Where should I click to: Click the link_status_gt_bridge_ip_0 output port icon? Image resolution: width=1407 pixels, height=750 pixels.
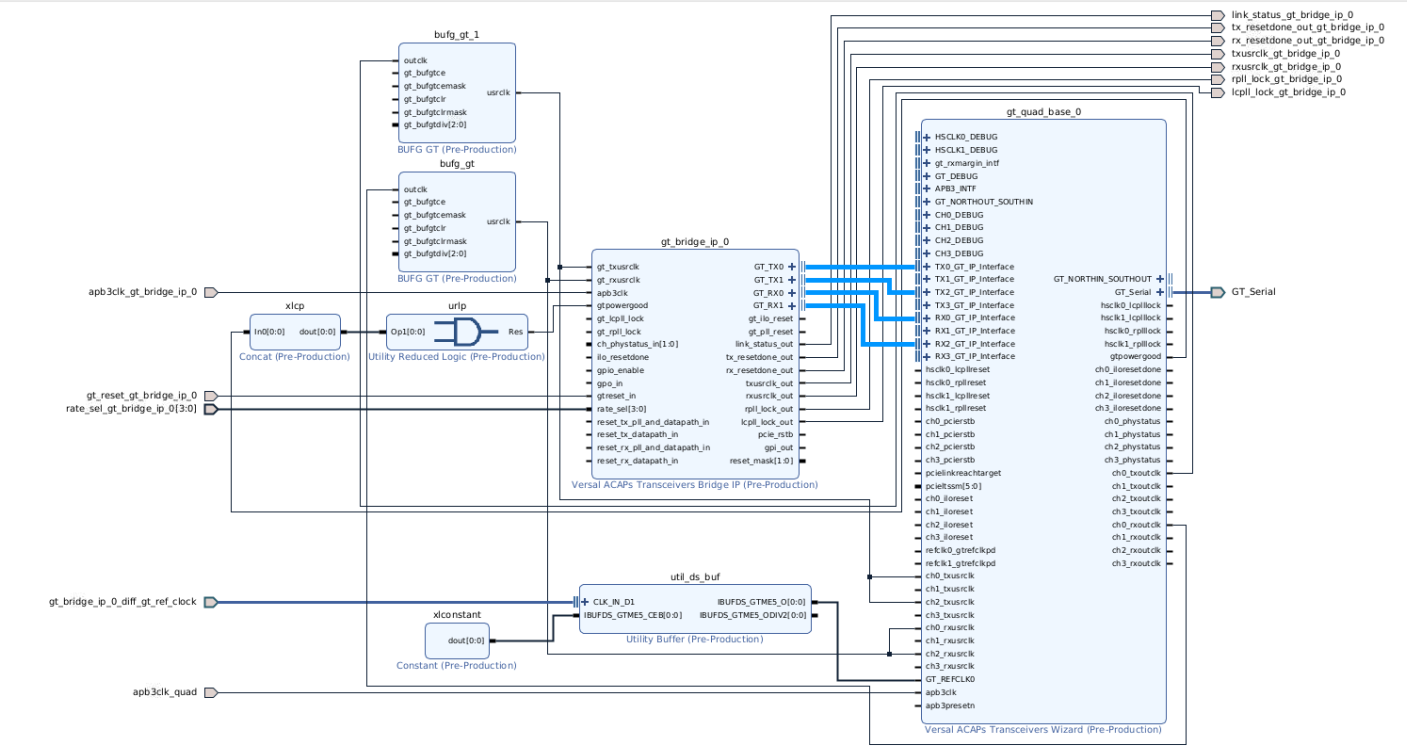[x=1216, y=15]
